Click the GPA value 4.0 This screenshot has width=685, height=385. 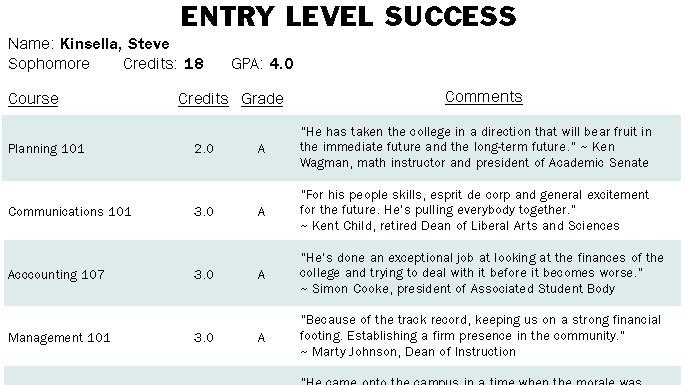click(x=281, y=64)
